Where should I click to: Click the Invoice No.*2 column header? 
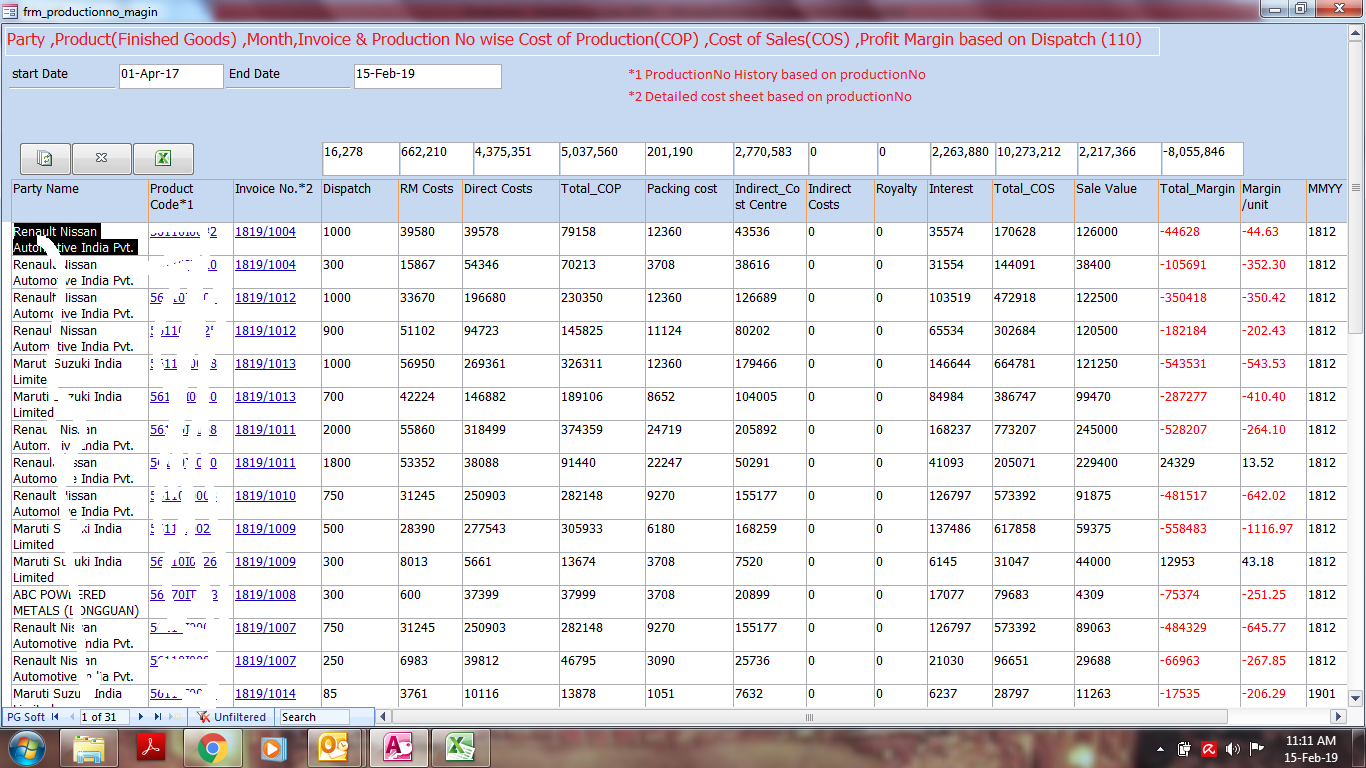tap(276, 200)
